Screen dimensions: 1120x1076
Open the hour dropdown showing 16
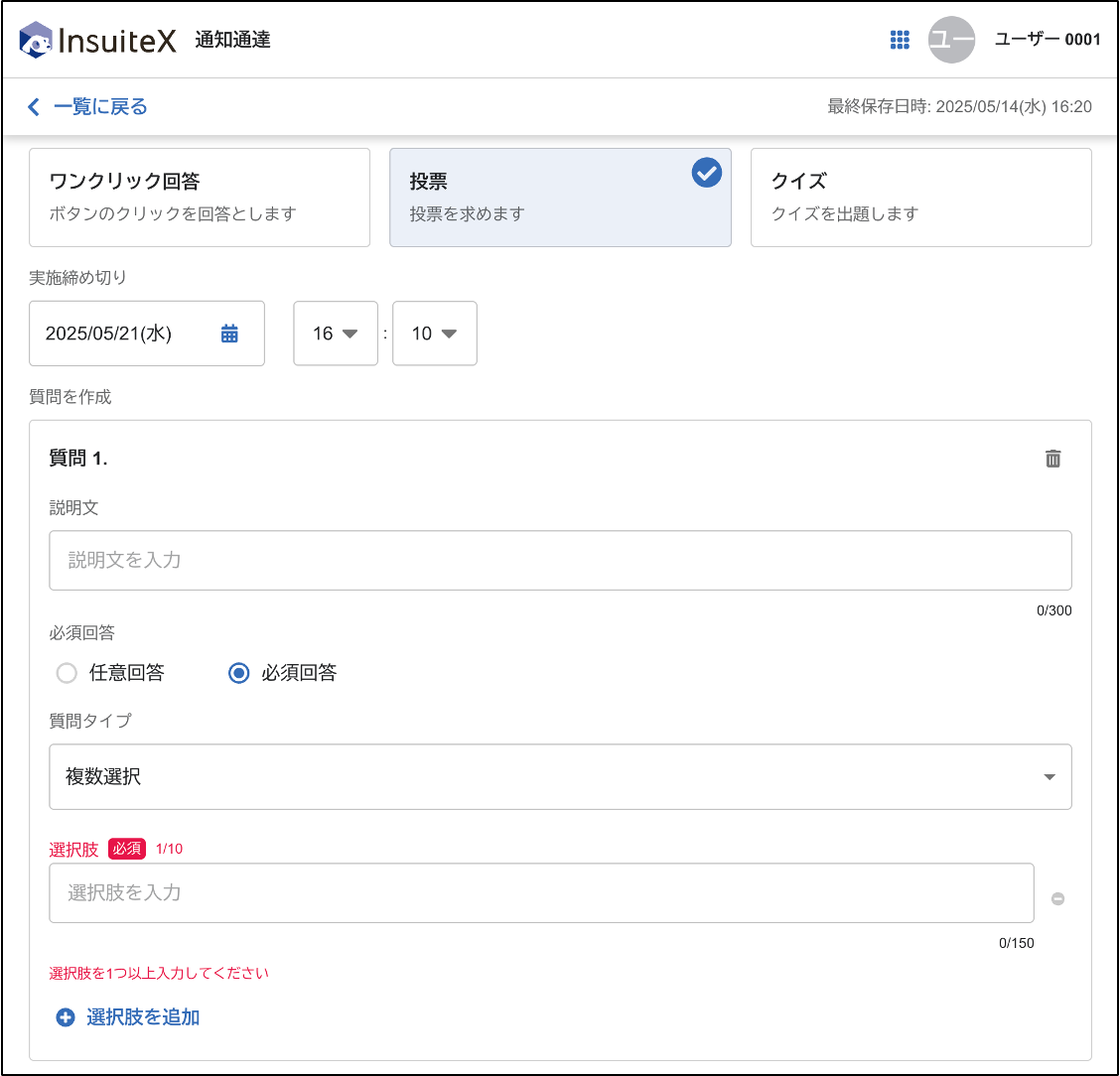[x=335, y=334]
